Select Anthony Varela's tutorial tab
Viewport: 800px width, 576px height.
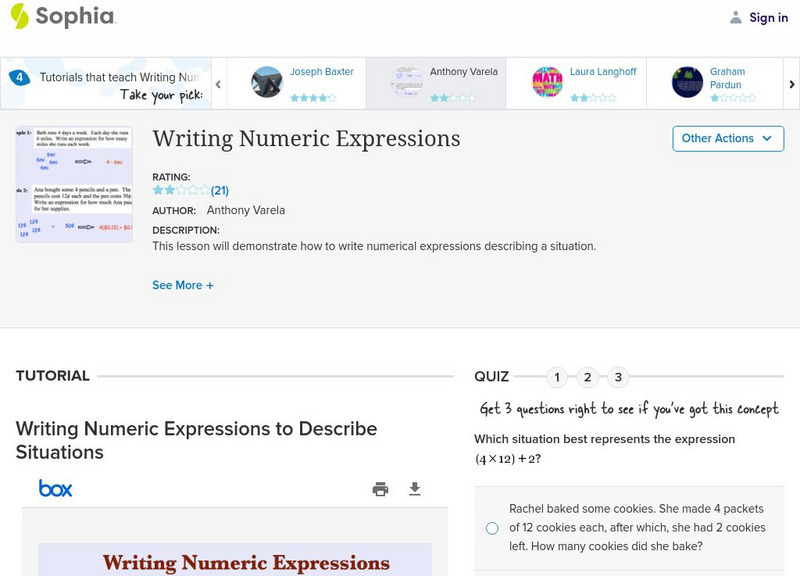[436, 83]
